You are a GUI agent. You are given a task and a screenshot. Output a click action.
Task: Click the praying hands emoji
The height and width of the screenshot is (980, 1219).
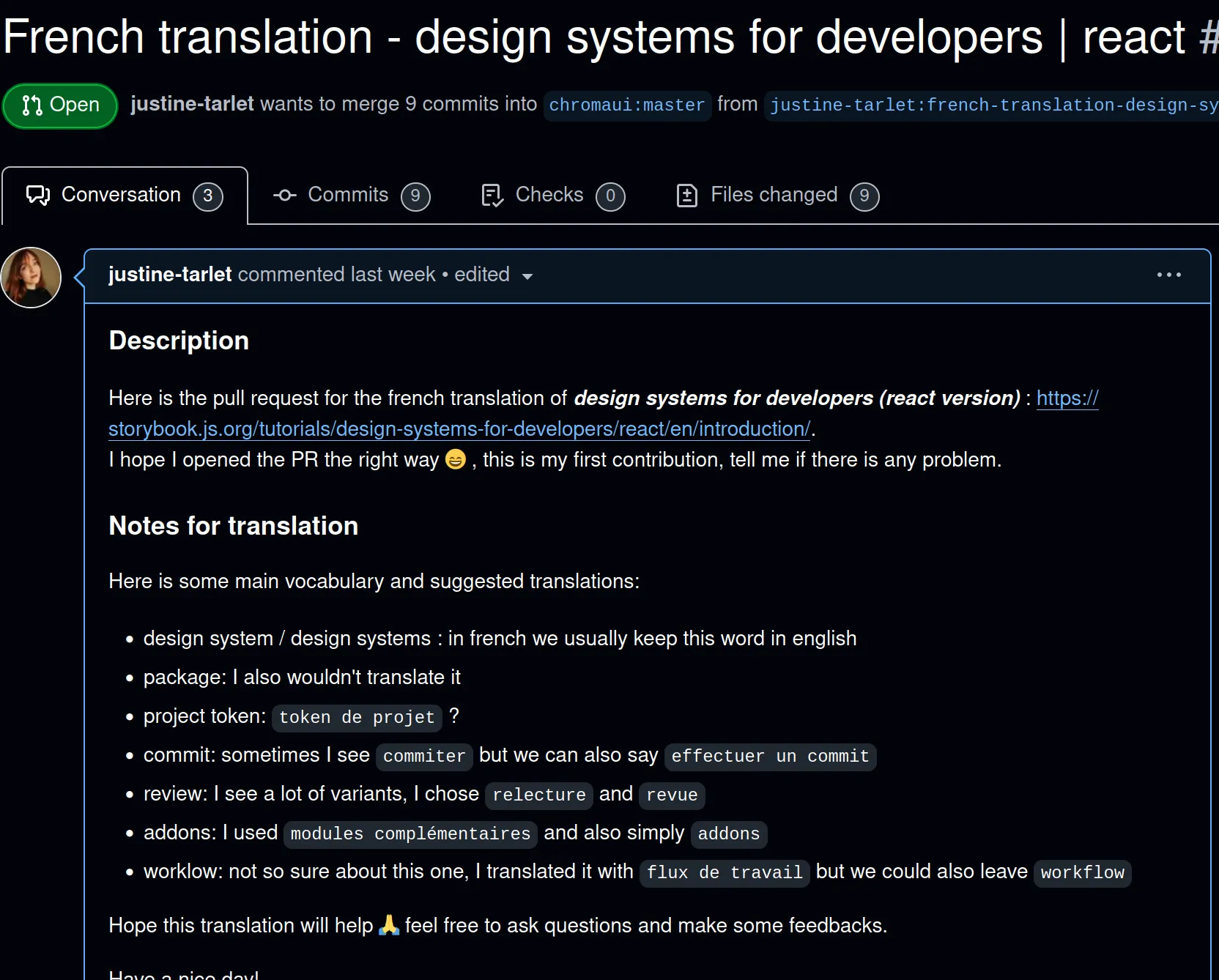(x=389, y=926)
